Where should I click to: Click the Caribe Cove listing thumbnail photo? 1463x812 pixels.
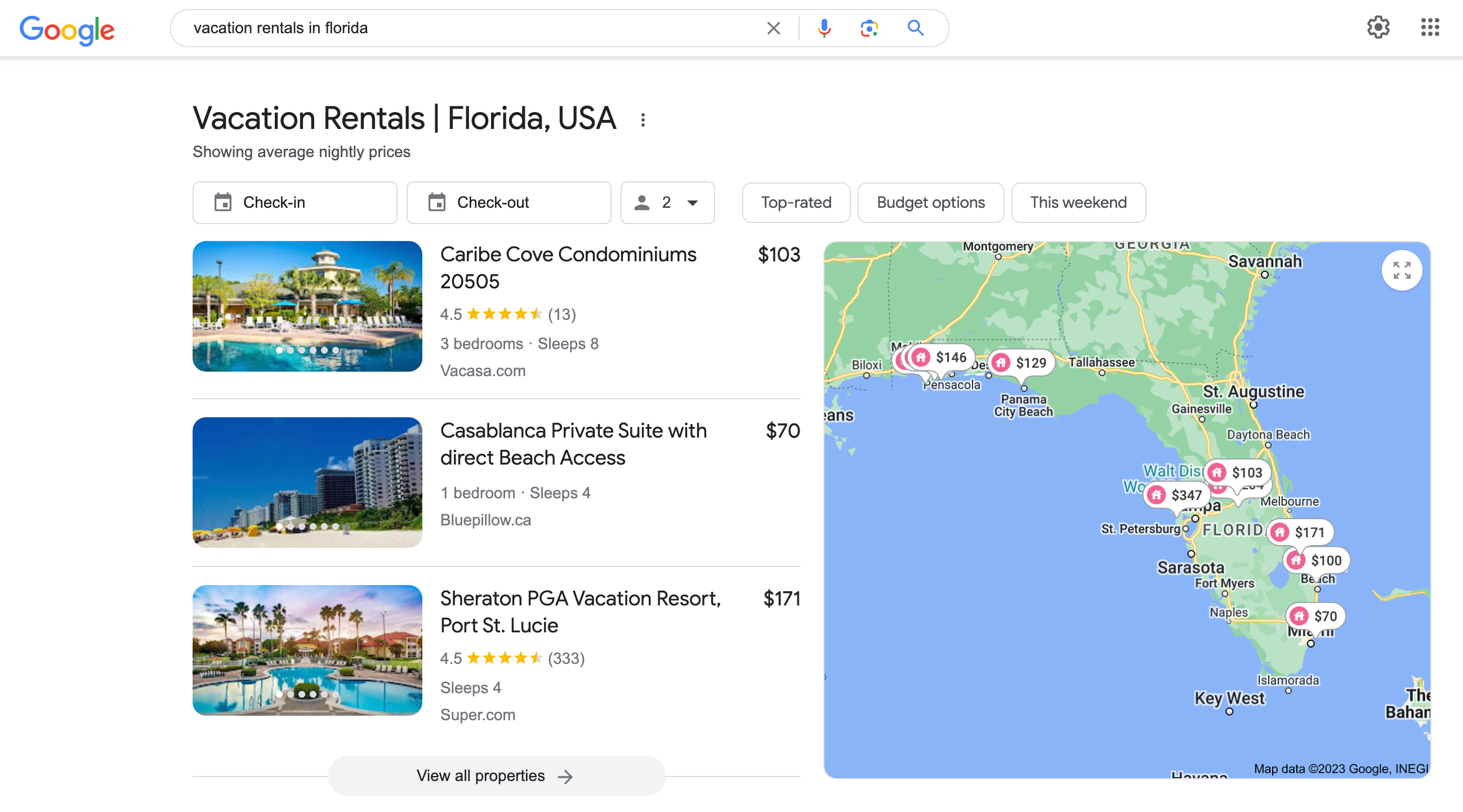point(307,307)
